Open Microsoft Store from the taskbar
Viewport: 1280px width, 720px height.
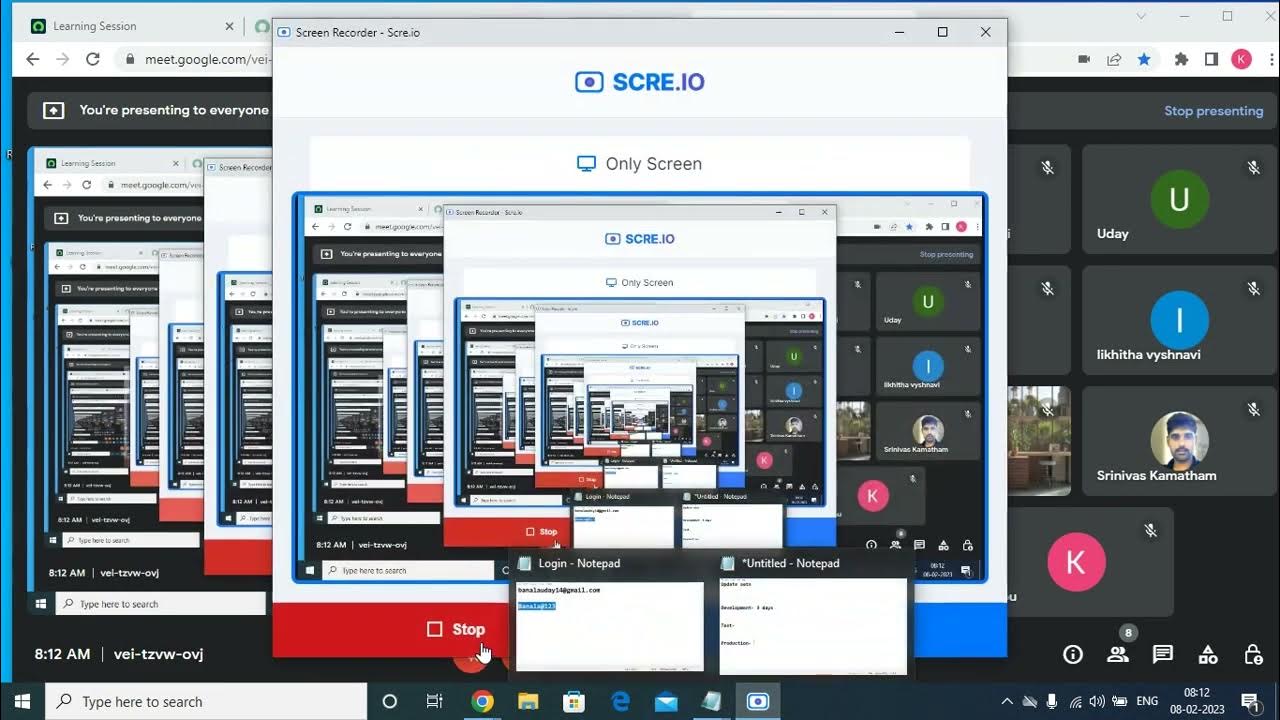[x=574, y=701]
